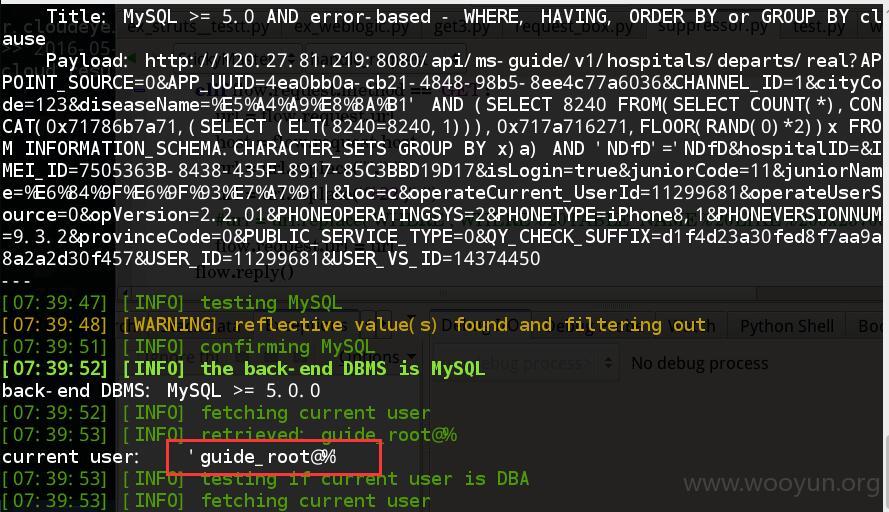Click 'testing if current user is DBA' line

click(266, 479)
